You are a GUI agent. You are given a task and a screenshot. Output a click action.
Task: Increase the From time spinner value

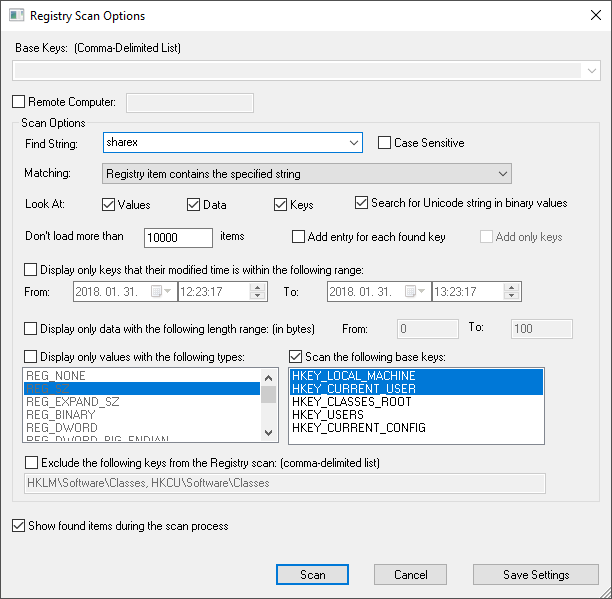[258, 287]
